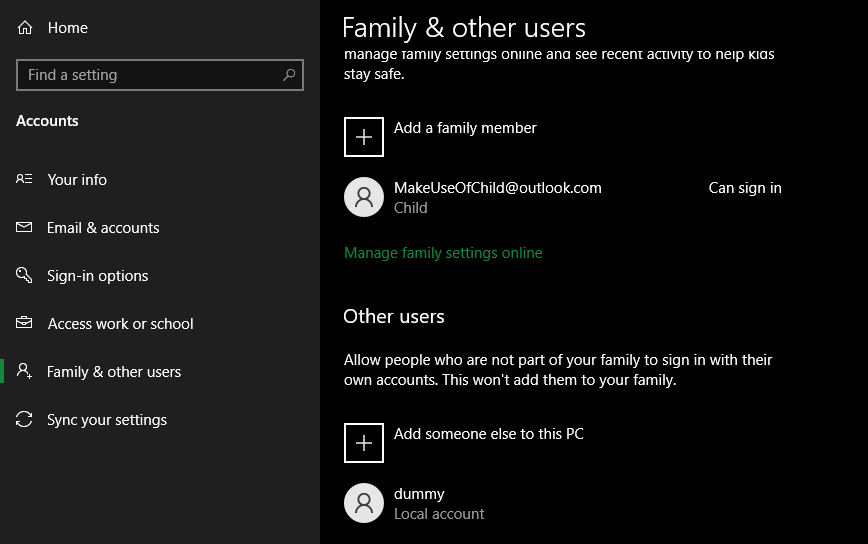Open Your info section
Screen dimensions: 868x544
tap(77, 180)
